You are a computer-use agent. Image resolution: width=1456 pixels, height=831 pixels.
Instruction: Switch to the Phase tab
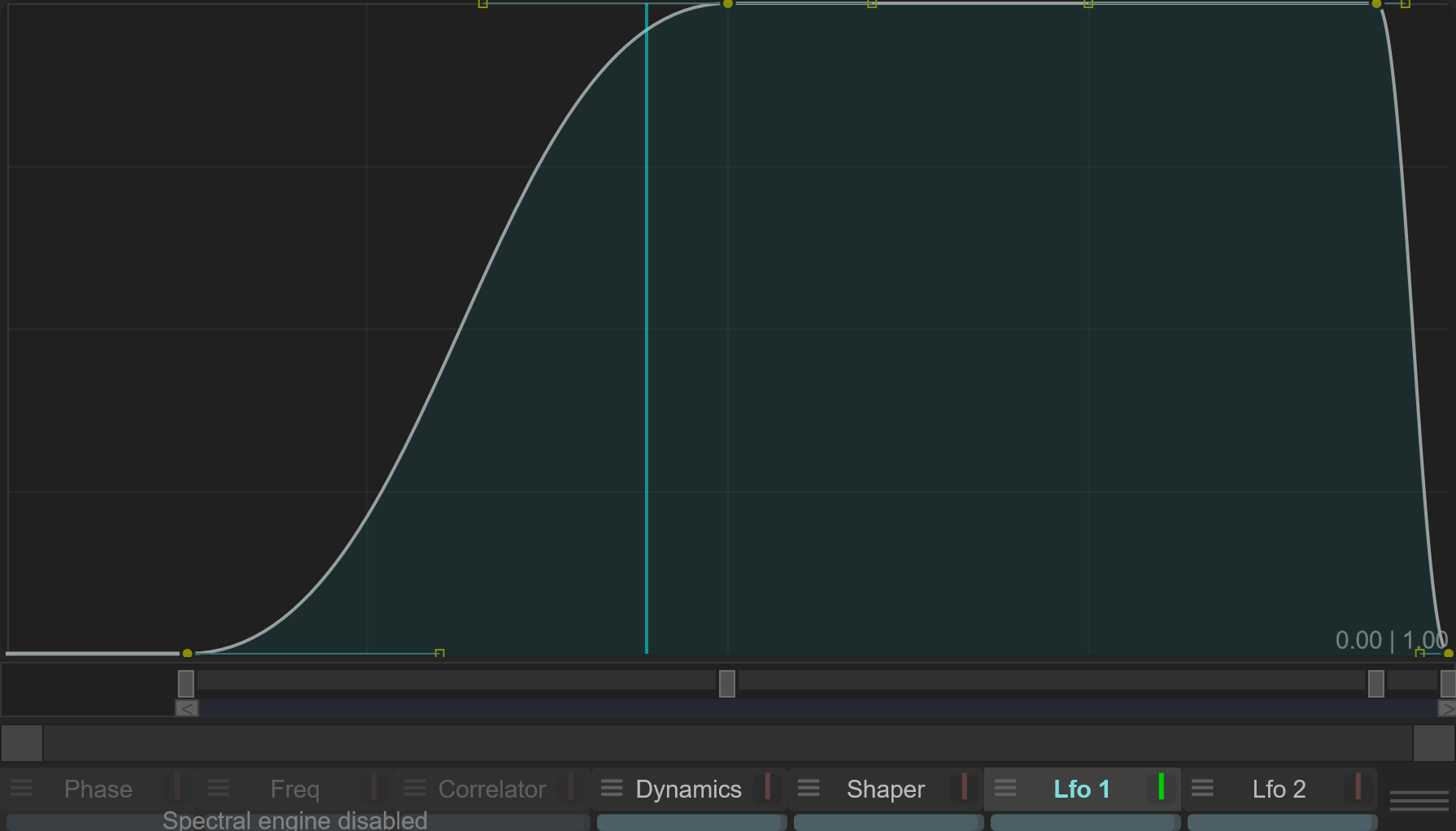point(98,789)
